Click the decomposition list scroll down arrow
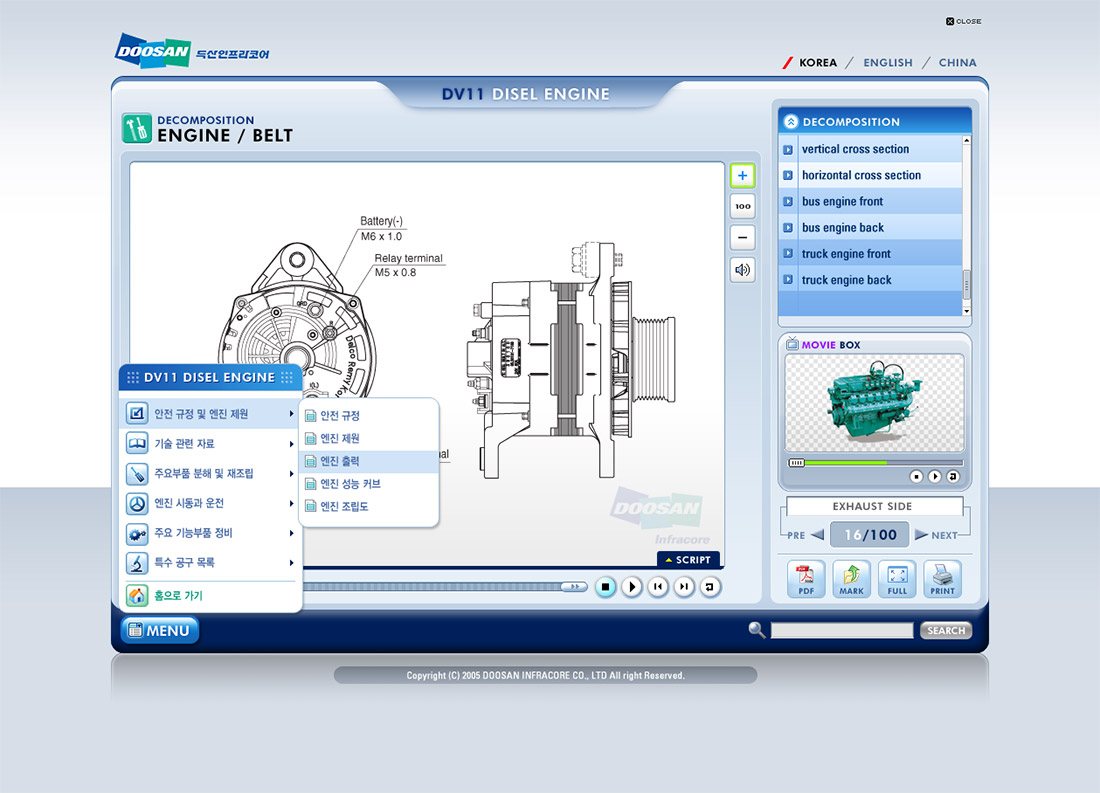 967,311
